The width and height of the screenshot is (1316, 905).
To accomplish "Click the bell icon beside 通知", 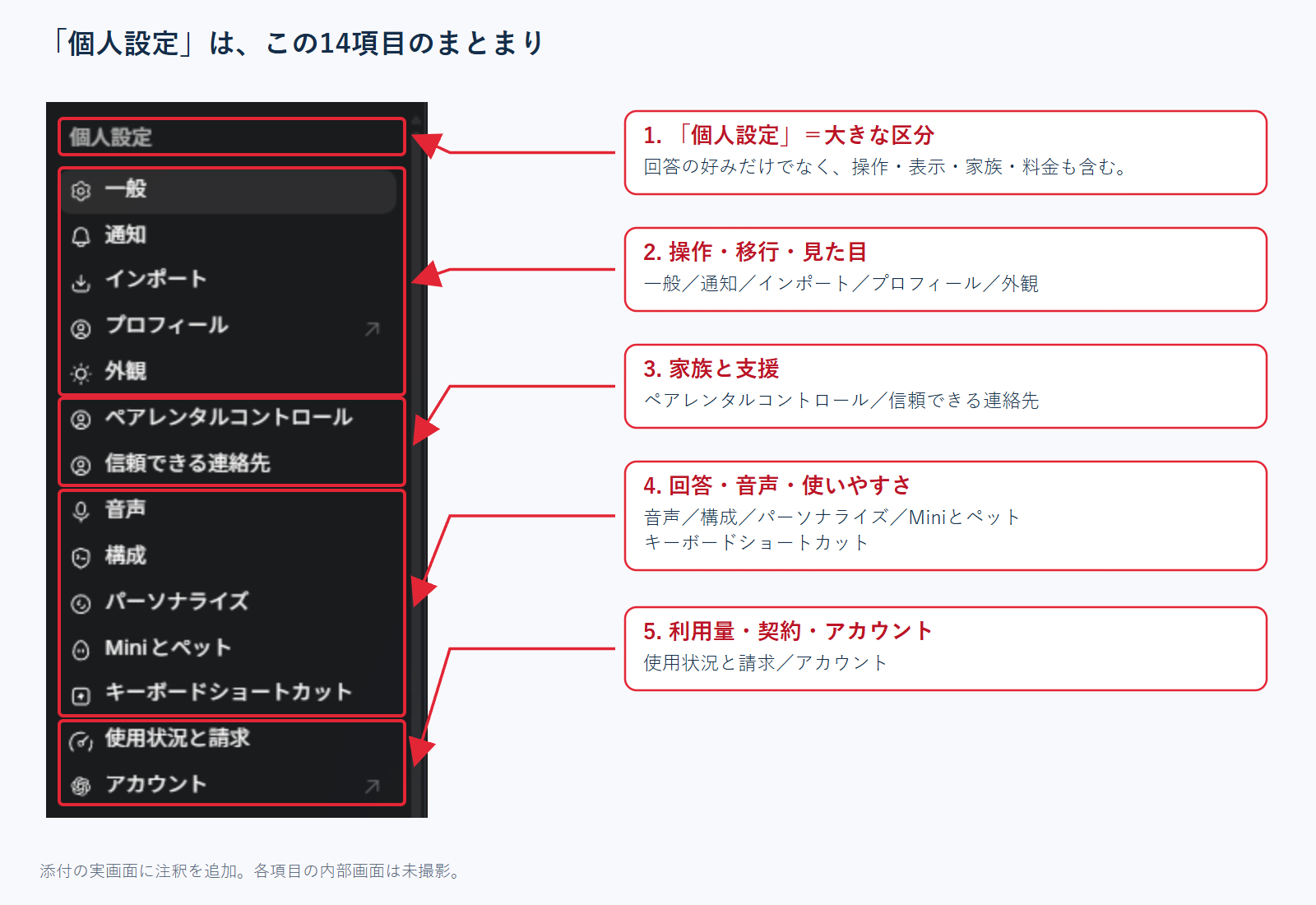I will (81, 237).
